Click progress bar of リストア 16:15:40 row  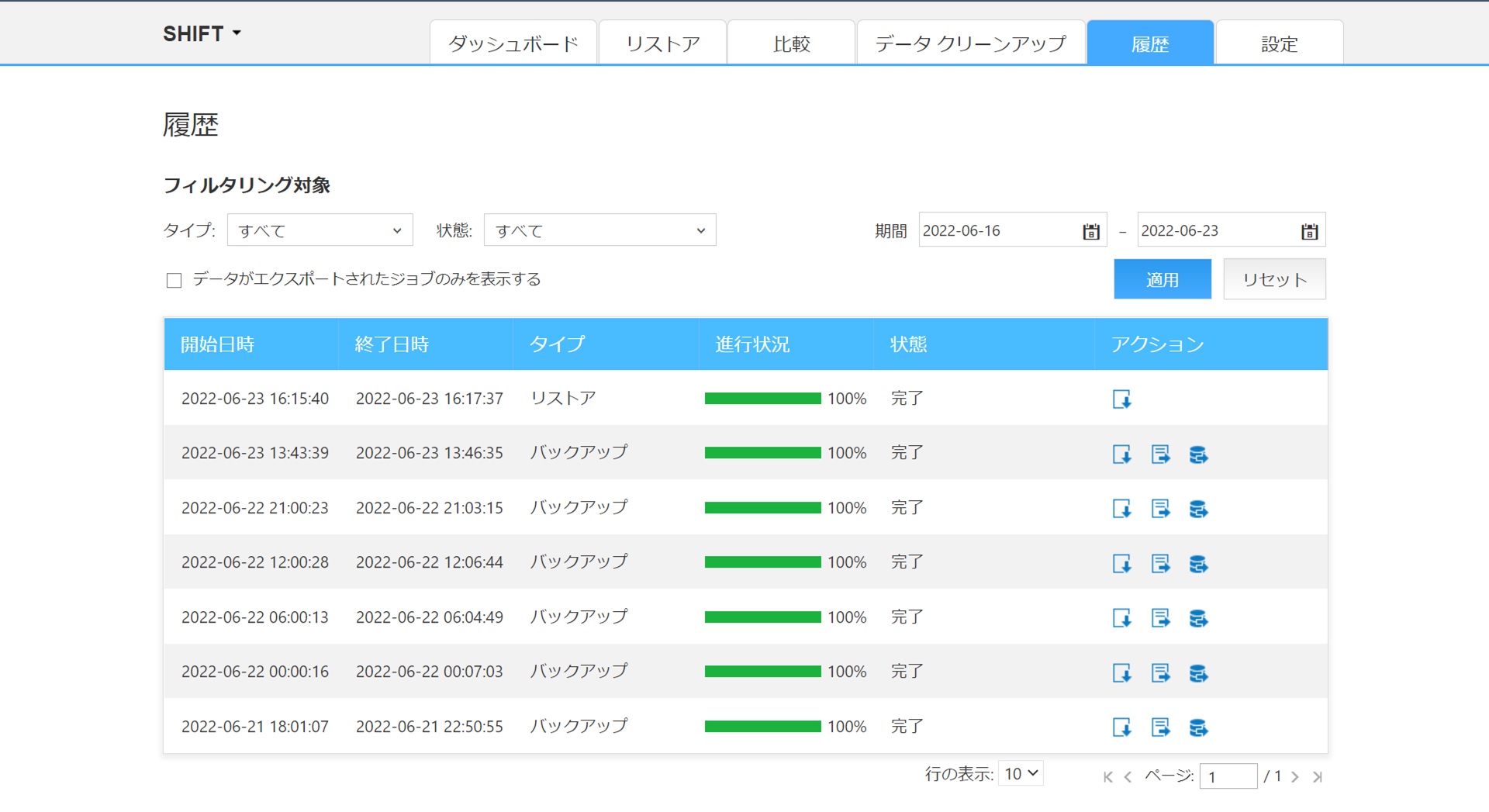point(763,399)
